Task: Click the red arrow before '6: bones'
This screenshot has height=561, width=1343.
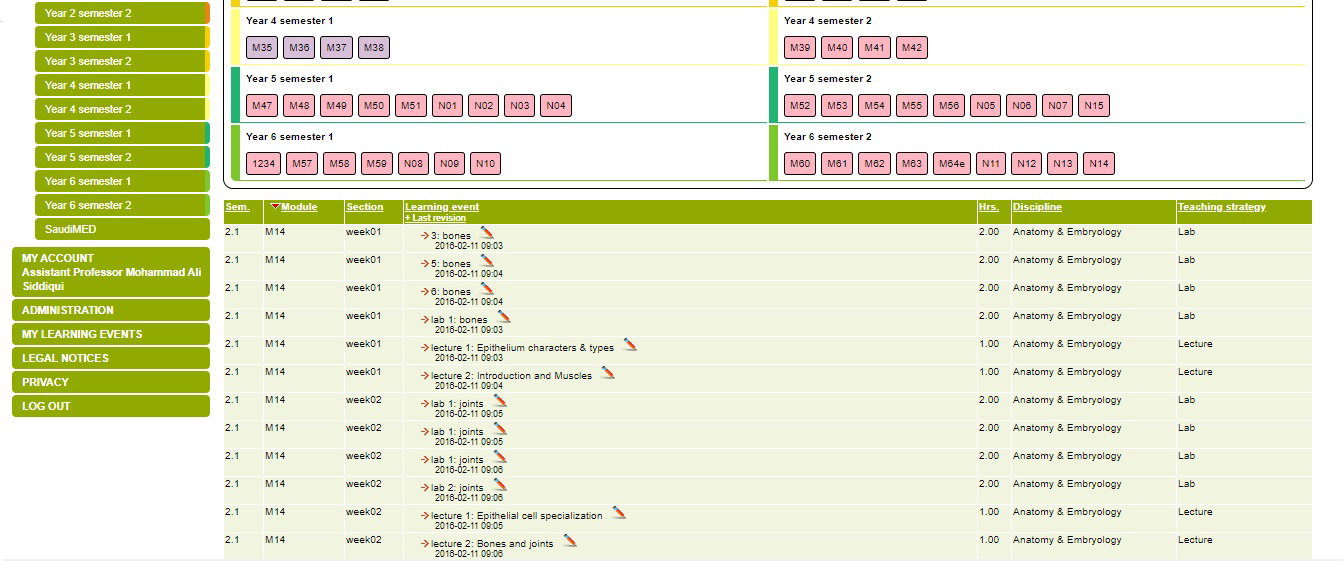Action: tap(425, 292)
